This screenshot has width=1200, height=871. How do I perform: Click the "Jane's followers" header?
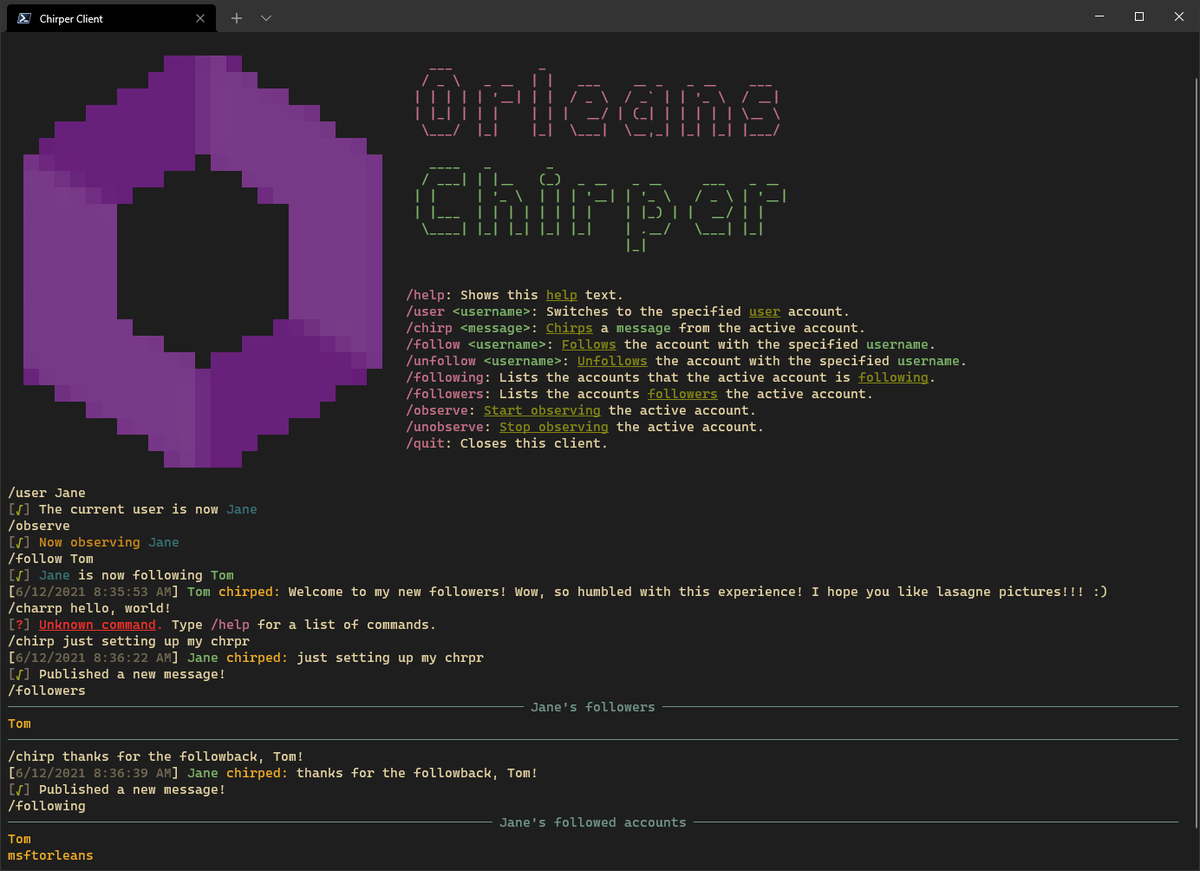pyautogui.click(x=593, y=707)
